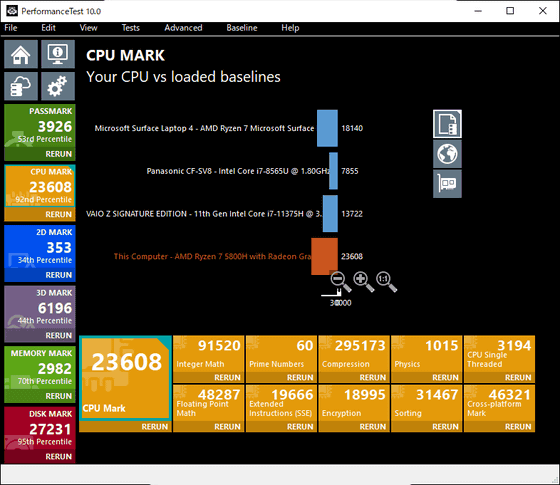Click the Panasonic CF-SV8 baseline label
This screenshot has height=485, width=560.
[x=238, y=171]
